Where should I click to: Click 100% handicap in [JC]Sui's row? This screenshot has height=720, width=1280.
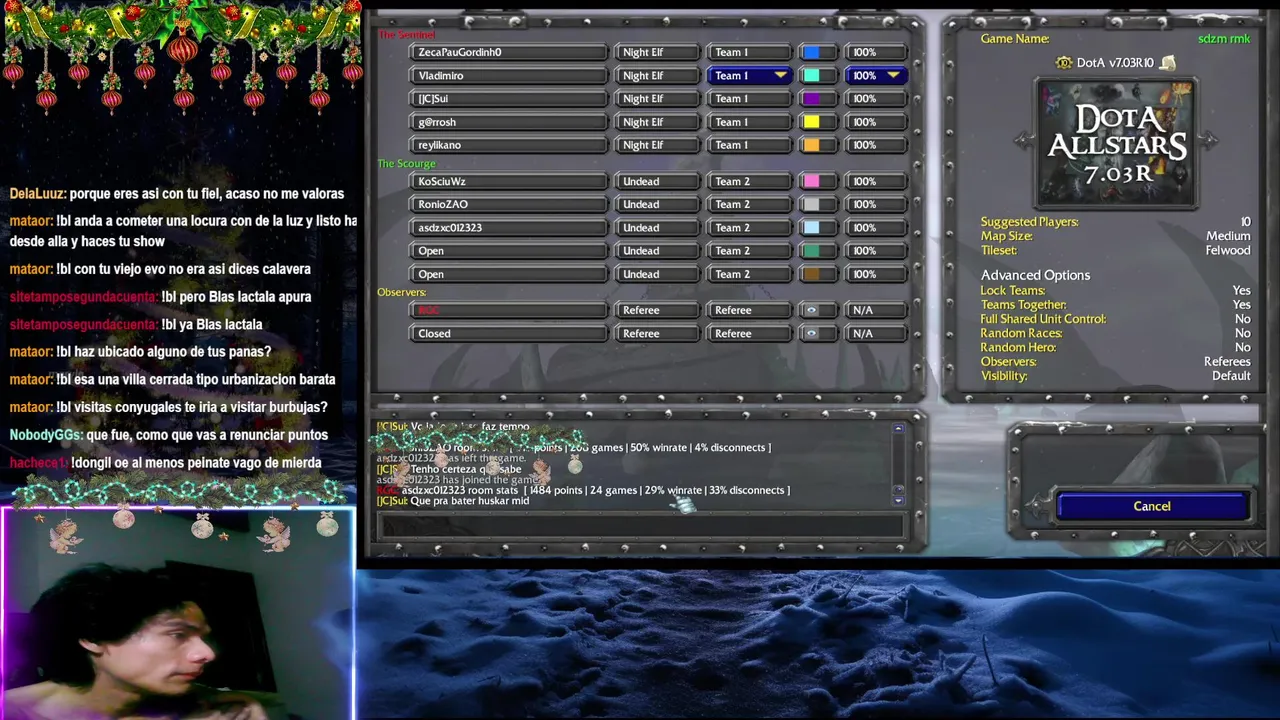pos(876,98)
